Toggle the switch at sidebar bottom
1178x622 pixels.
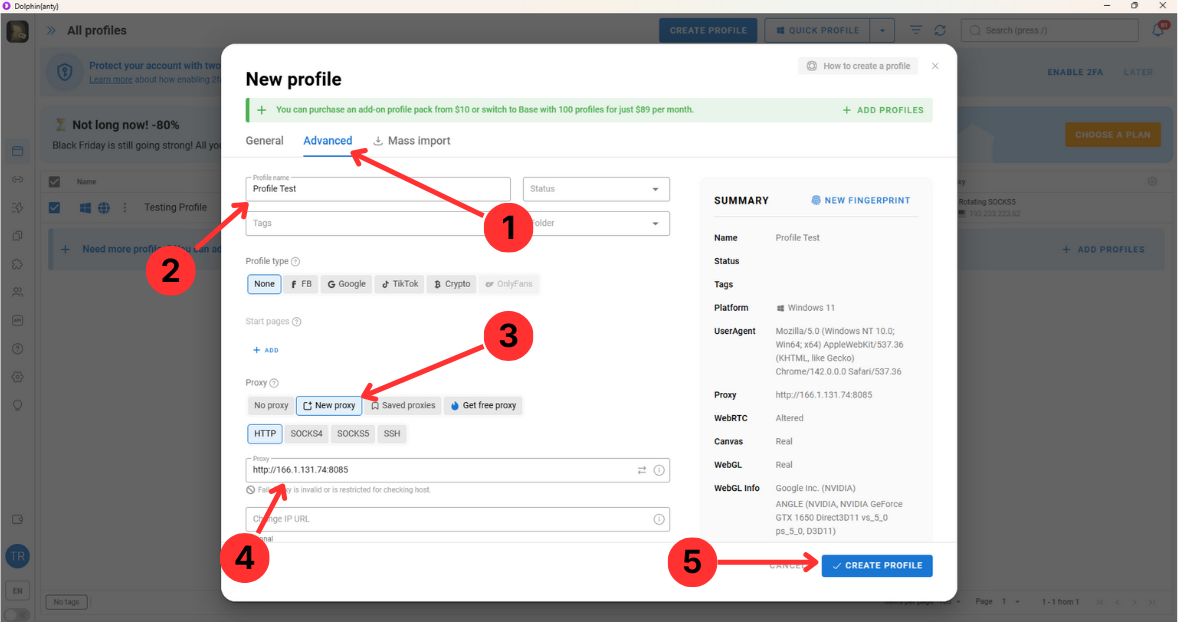point(17,614)
